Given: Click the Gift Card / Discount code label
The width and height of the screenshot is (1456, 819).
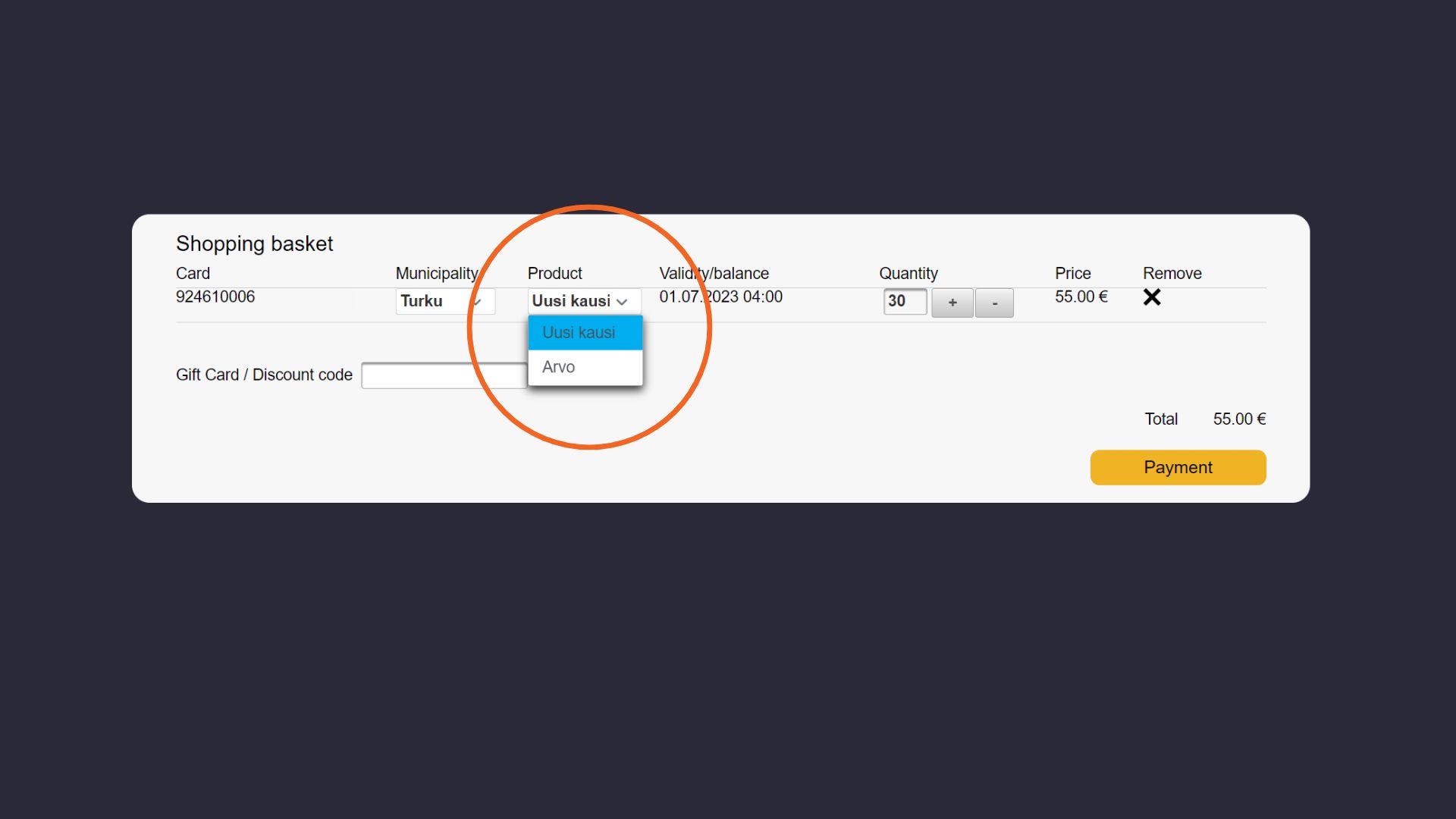Looking at the screenshot, I should tap(264, 375).
